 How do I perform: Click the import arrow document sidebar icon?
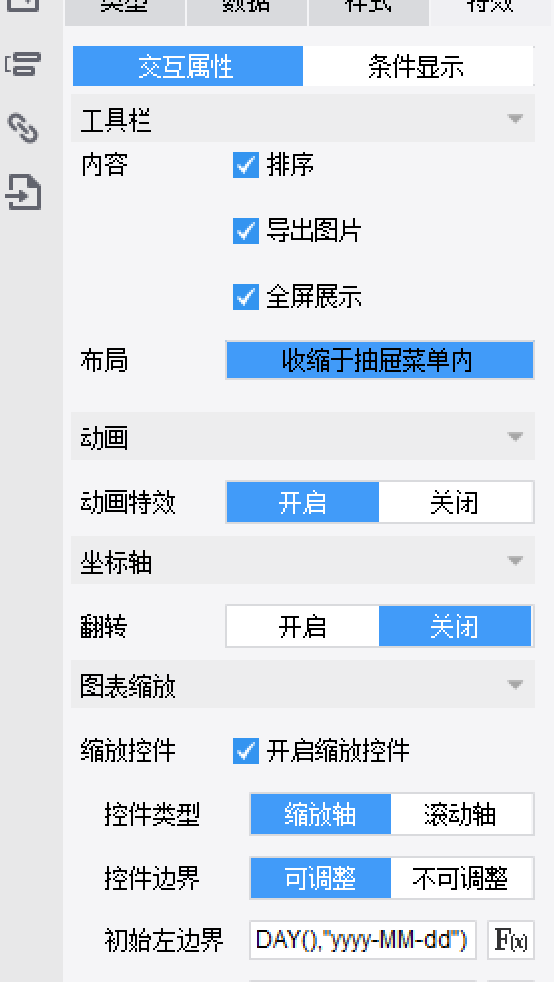click(x=23, y=192)
